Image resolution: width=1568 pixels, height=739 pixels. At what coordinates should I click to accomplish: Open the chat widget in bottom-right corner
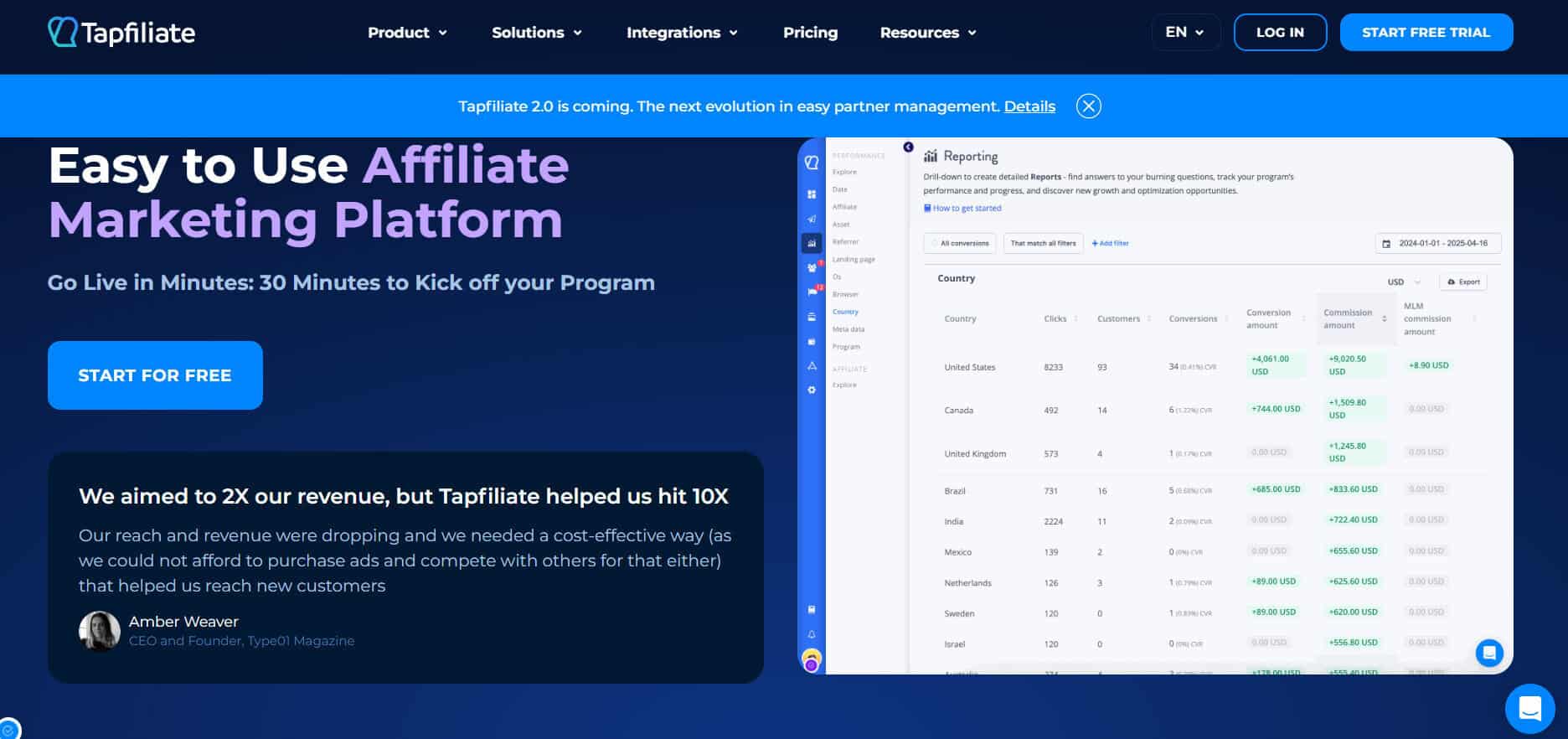click(x=1529, y=709)
